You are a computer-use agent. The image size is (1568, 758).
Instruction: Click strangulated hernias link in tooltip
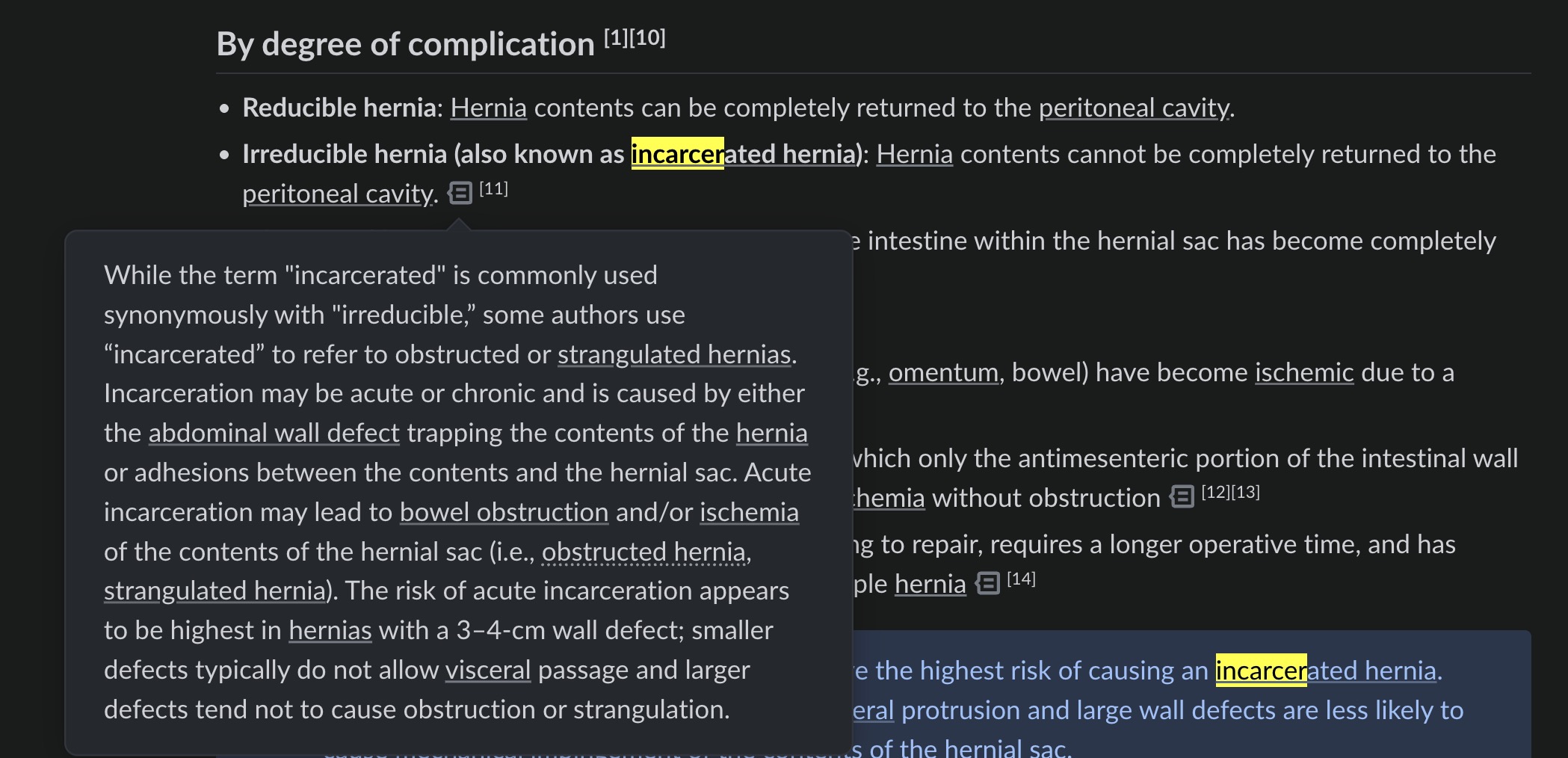674,354
